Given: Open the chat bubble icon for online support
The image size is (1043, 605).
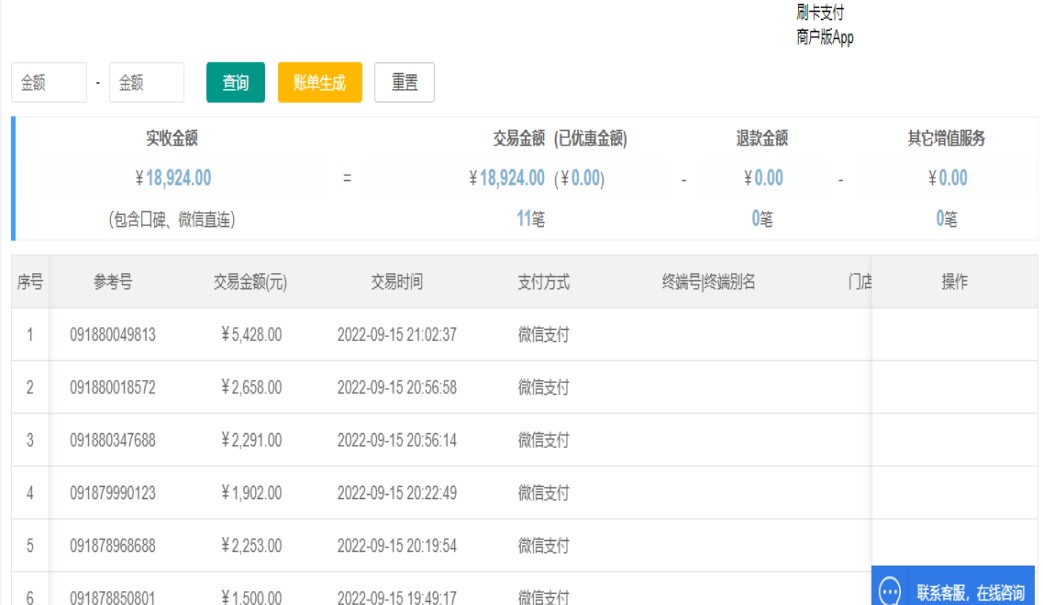Looking at the screenshot, I should coord(890,592).
